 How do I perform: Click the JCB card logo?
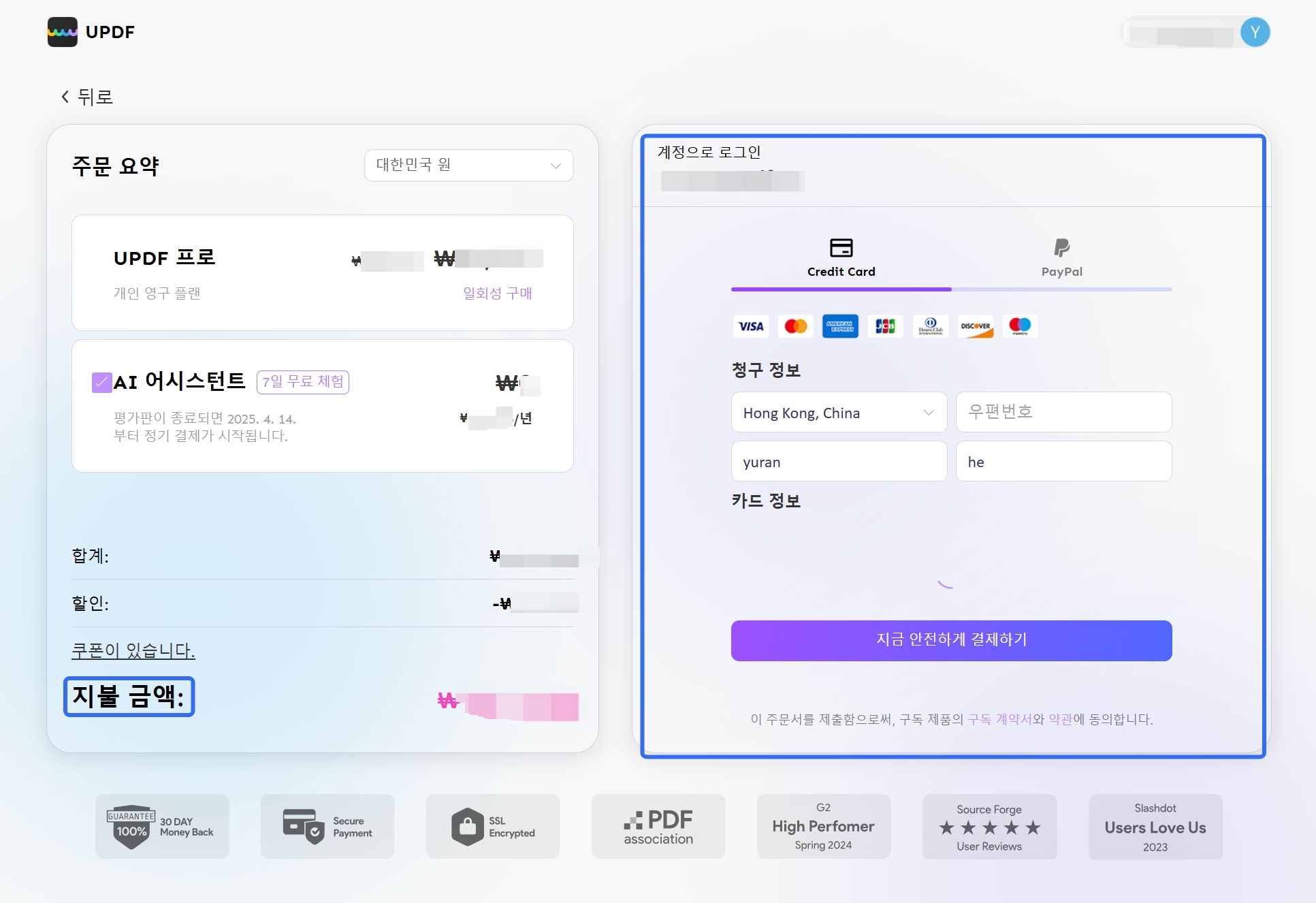point(885,326)
